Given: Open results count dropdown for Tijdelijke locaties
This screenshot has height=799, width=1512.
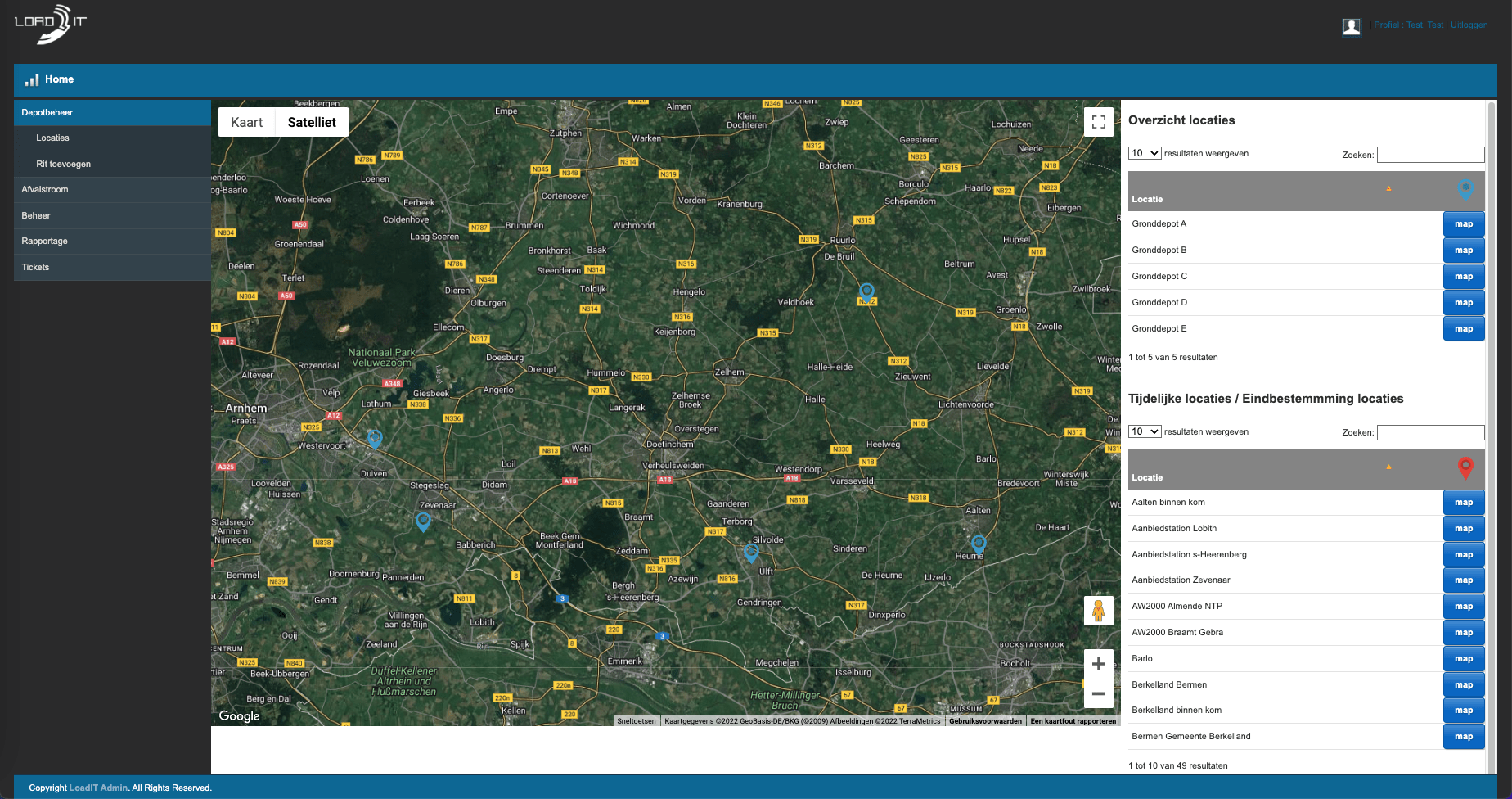Looking at the screenshot, I should [1144, 431].
